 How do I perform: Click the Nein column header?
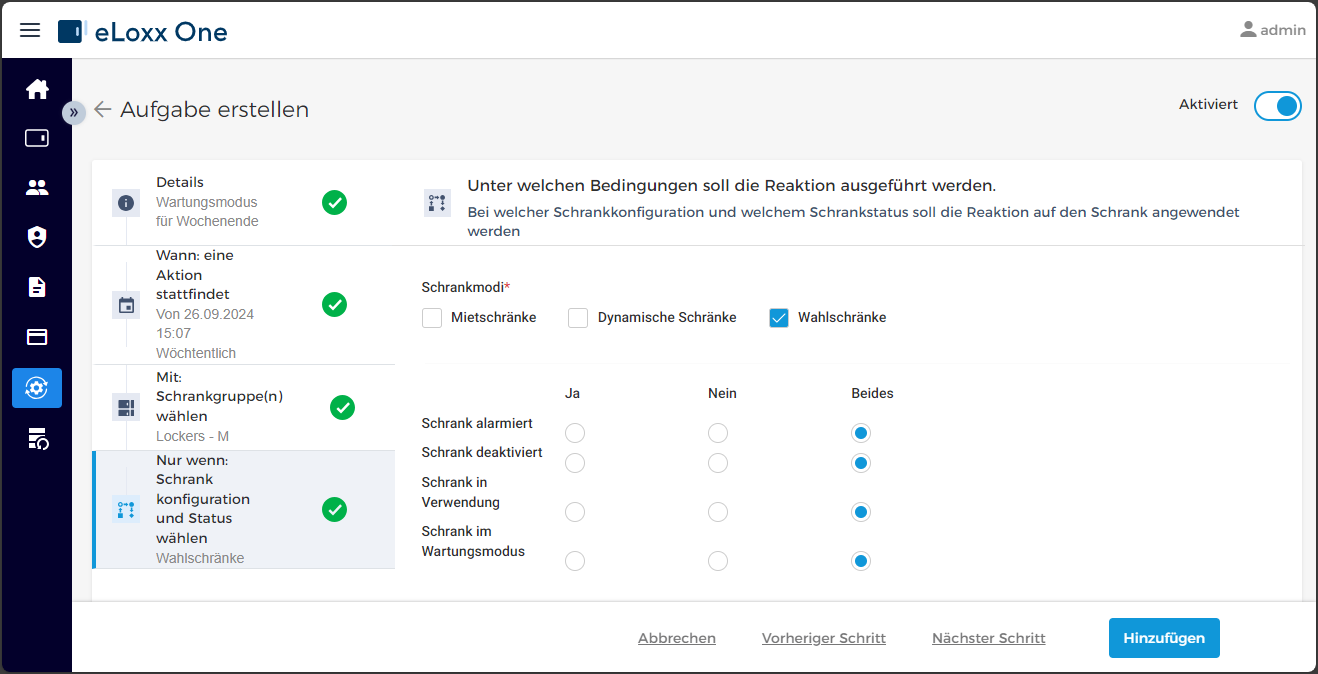tap(722, 393)
